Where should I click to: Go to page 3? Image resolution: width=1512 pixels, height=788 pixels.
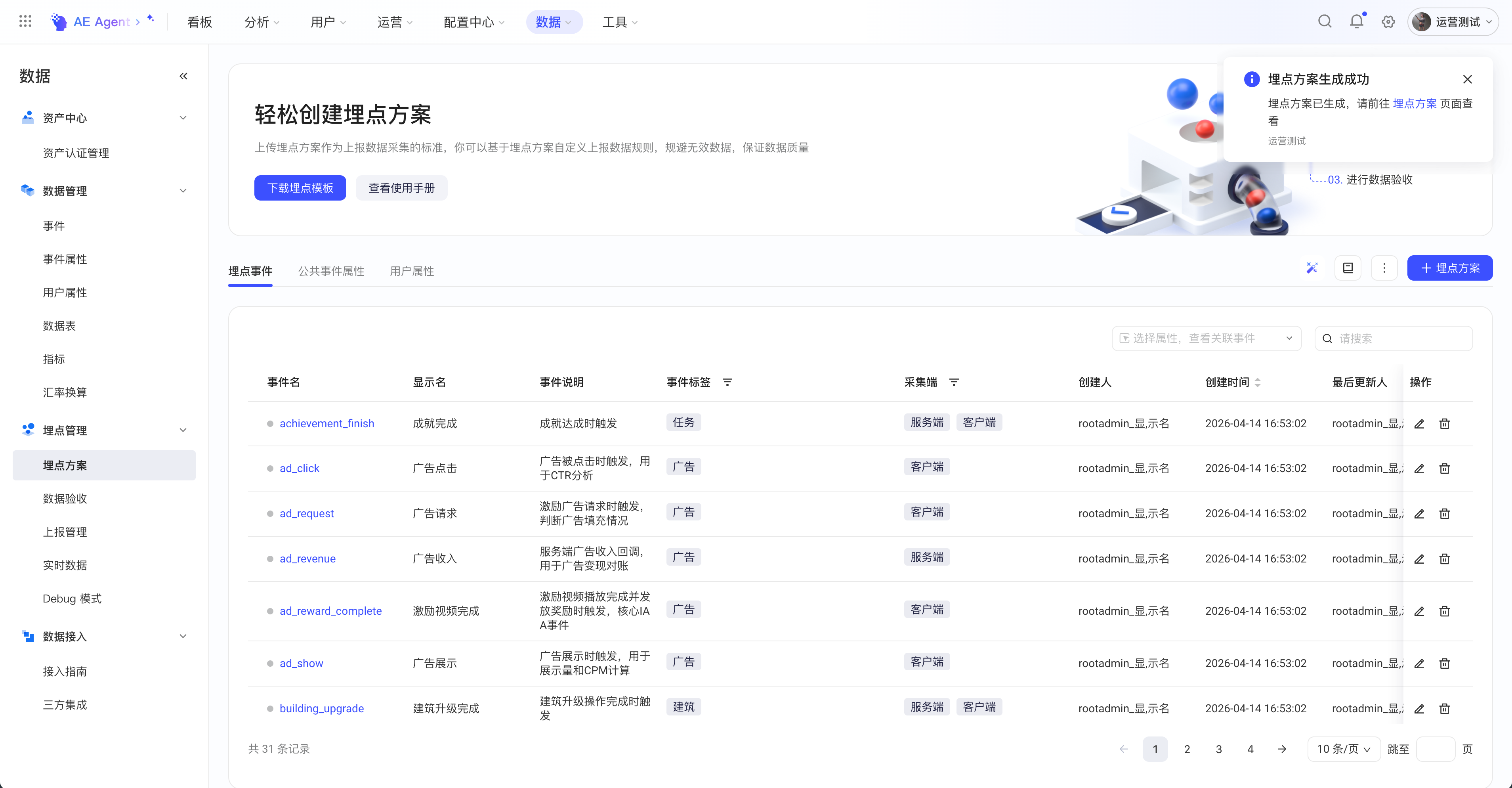click(x=1218, y=749)
